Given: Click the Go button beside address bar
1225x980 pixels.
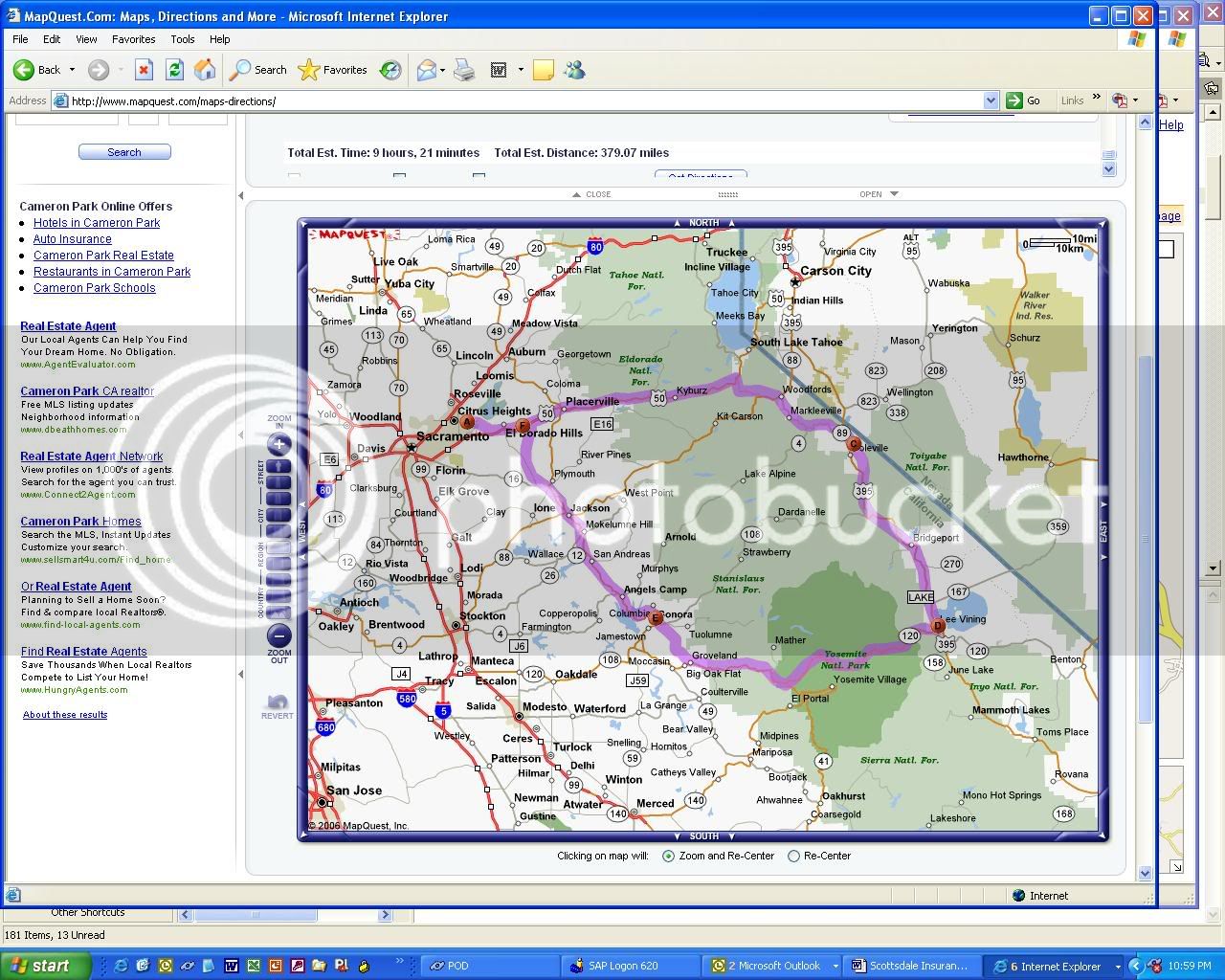Looking at the screenshot, I should (1023, 100).
